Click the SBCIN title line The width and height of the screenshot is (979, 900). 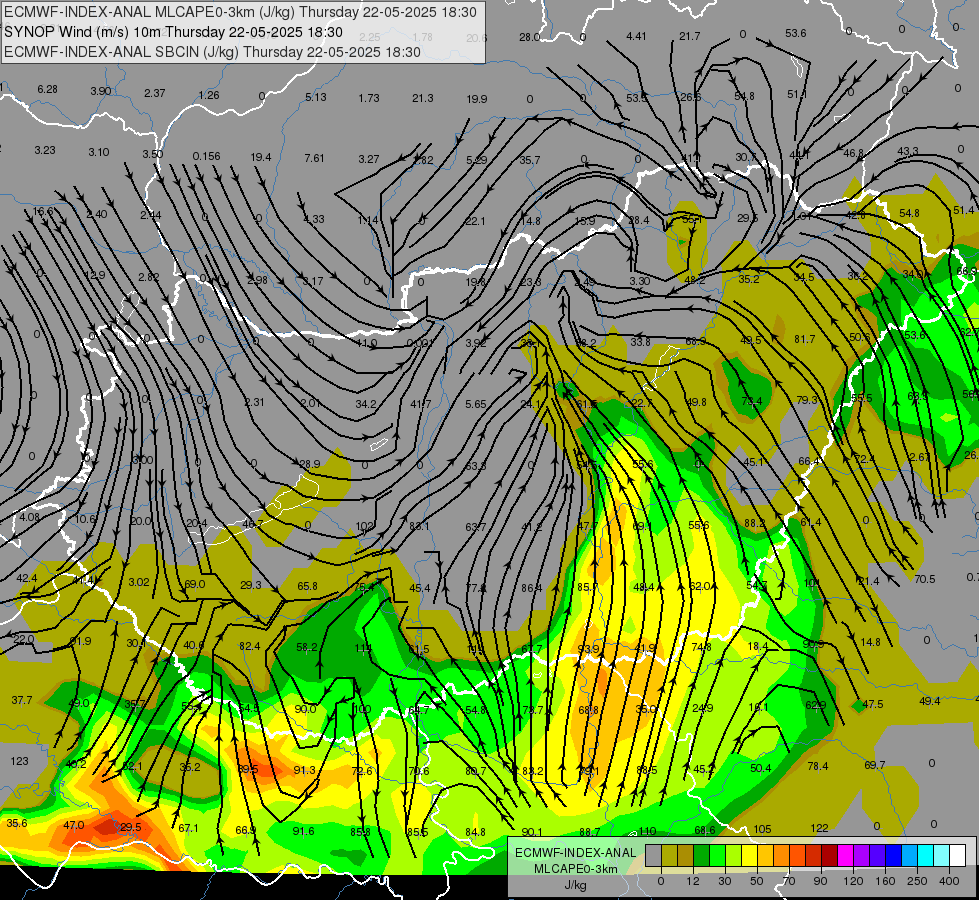(212, 52)
